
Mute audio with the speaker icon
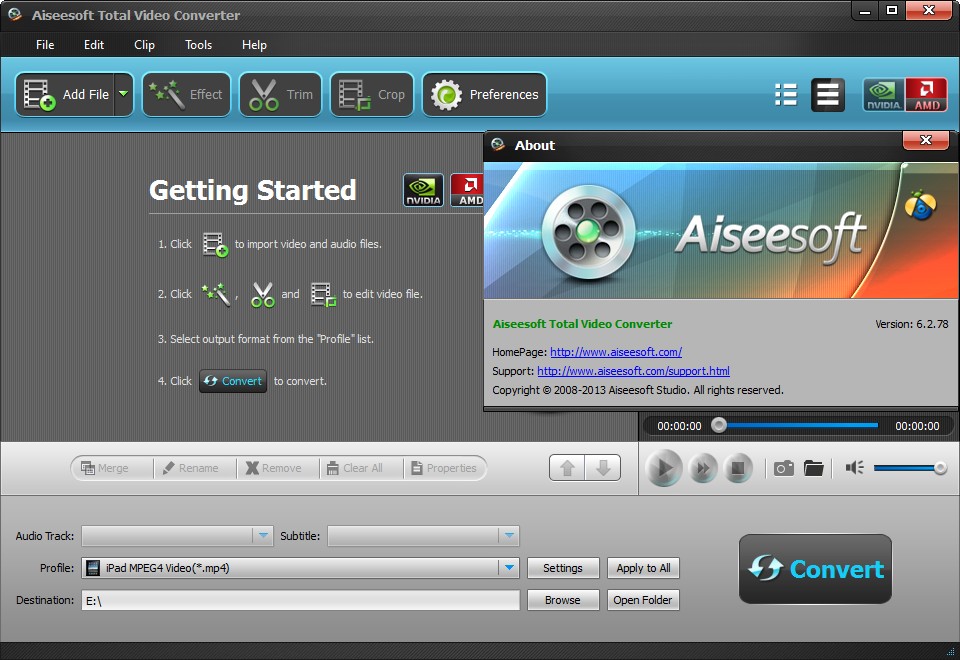tap(855, 468)
